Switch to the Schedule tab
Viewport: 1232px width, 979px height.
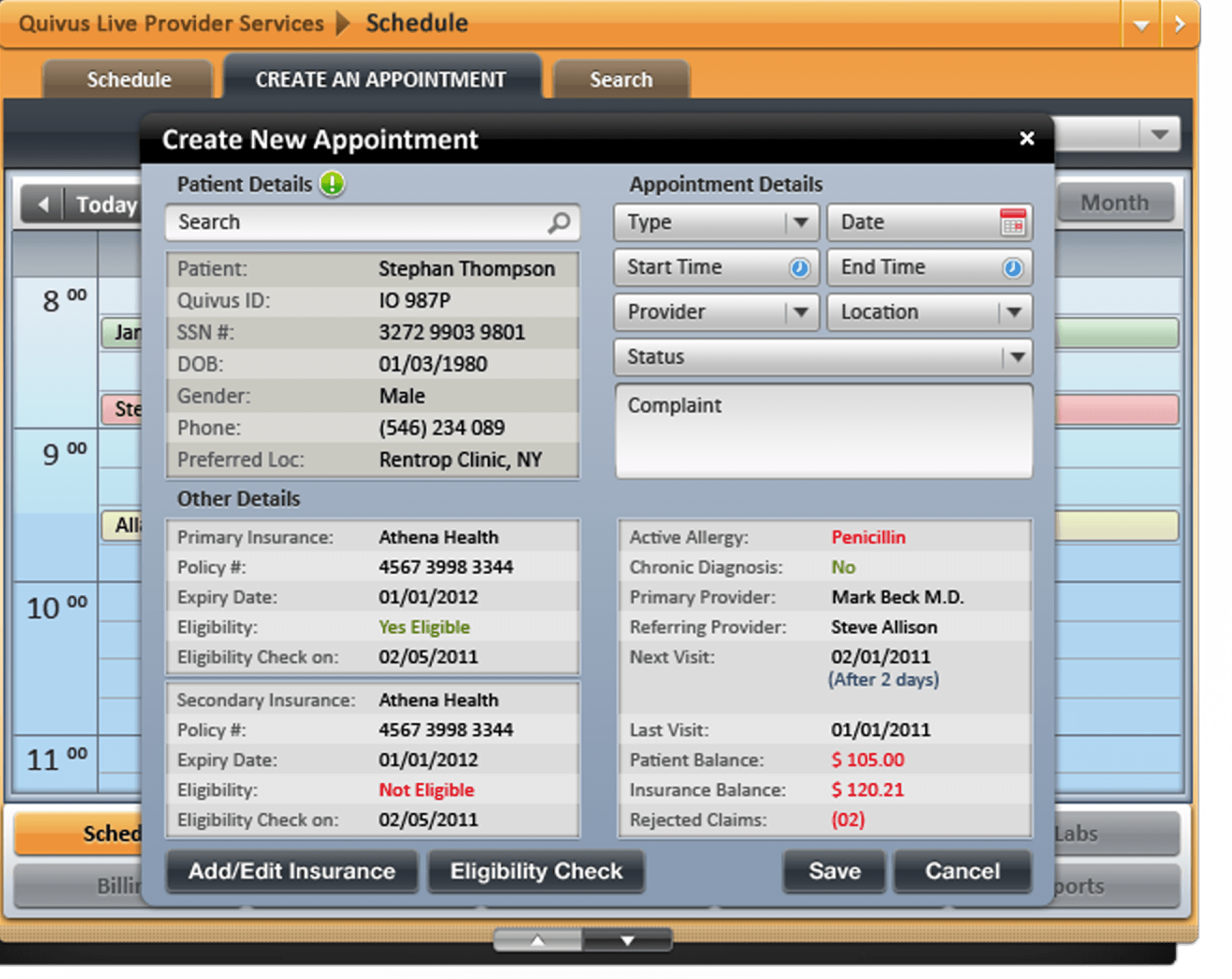pos(128,79)
